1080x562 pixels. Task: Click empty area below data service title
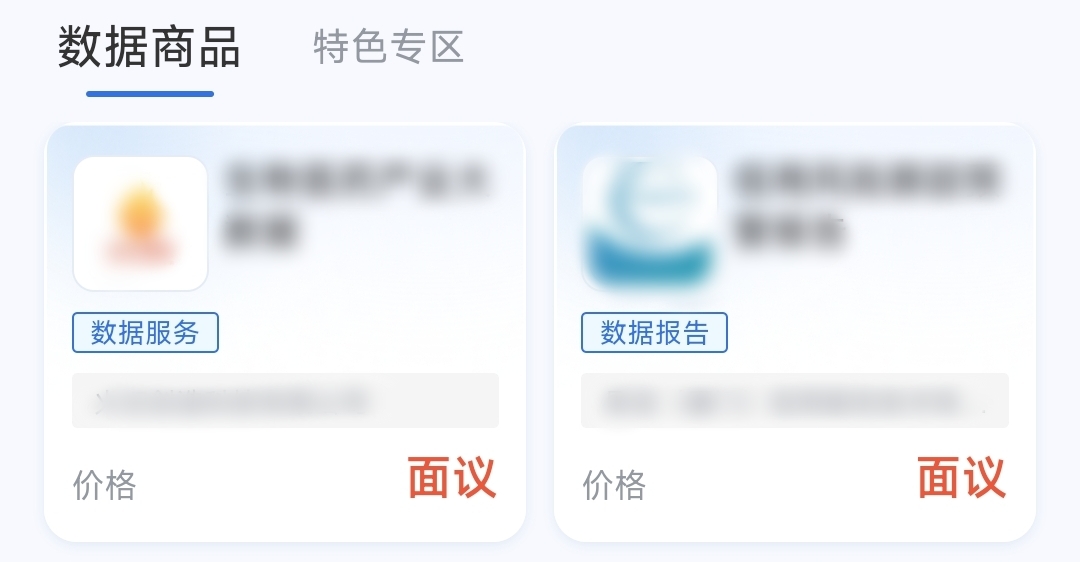[x=357, y=279]
